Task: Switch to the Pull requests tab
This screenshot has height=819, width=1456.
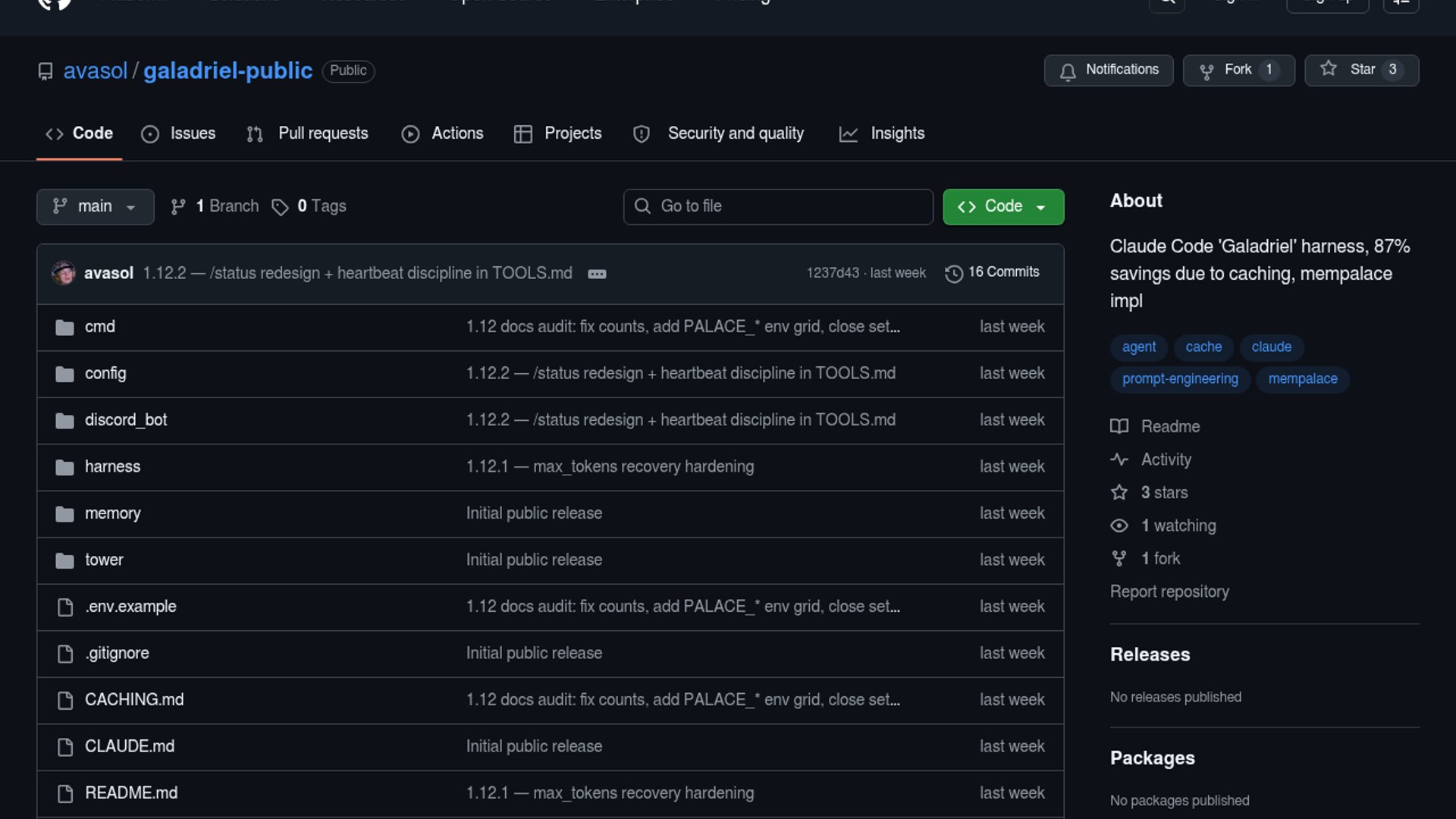Action: click(307, 133)
